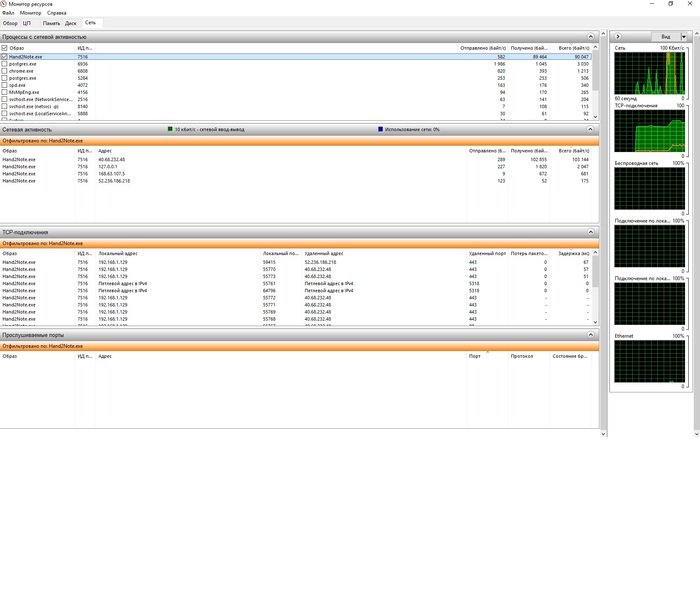Screen dimensions: 700x612
Task: Toggle the select-all checkbox beside Образ header
Action: pos(4,48)
